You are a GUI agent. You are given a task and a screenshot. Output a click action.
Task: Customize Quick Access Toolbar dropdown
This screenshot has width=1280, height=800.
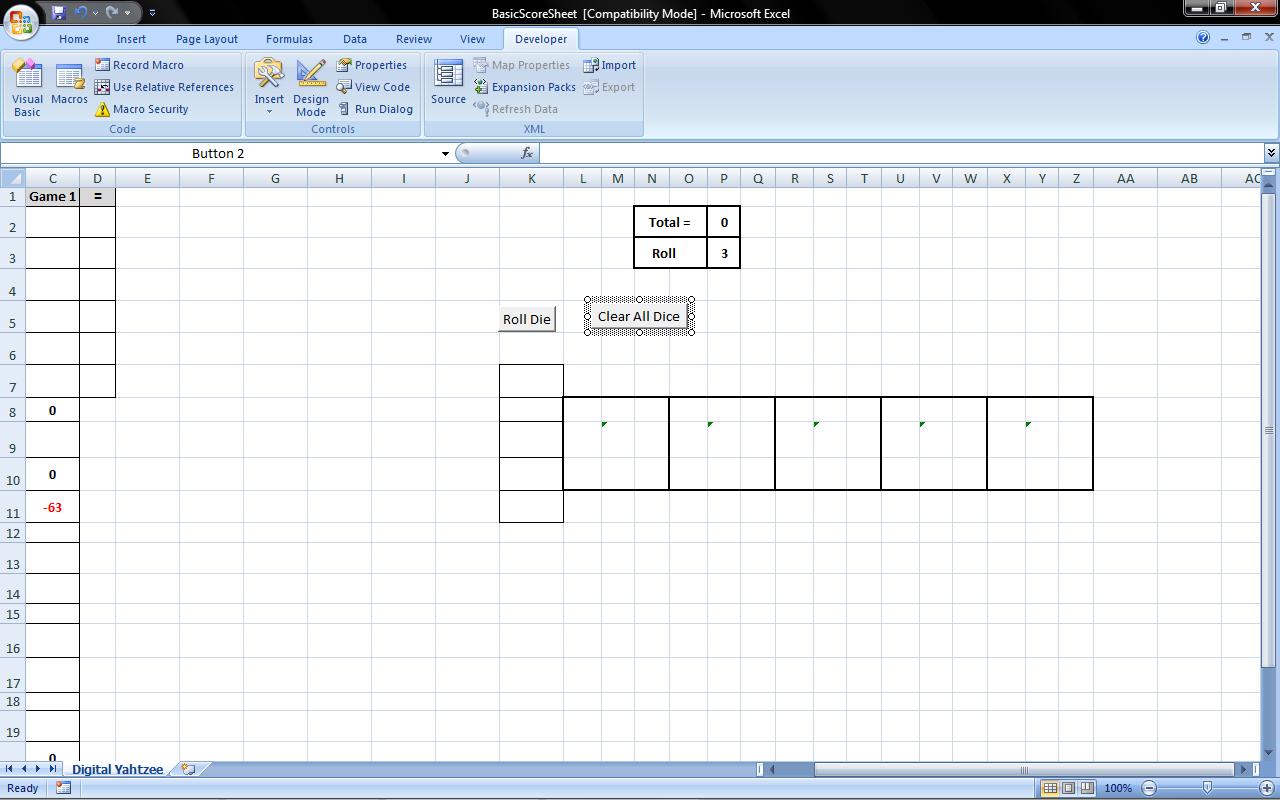click(152, 13)
